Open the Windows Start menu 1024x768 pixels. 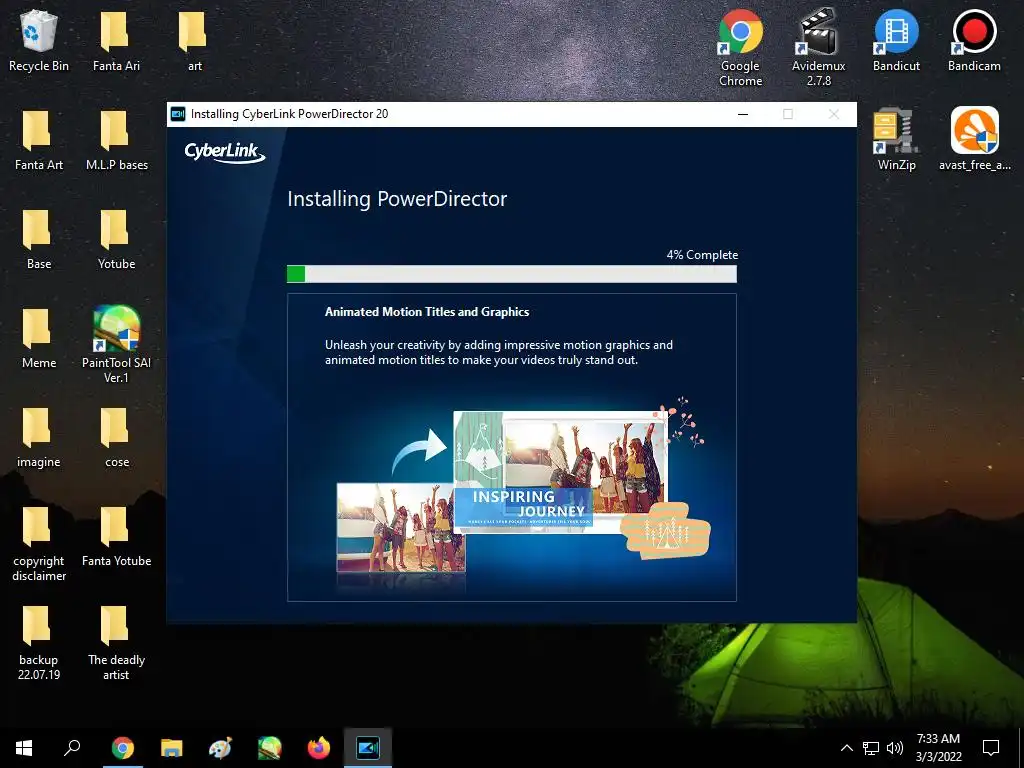coord(24,748)
